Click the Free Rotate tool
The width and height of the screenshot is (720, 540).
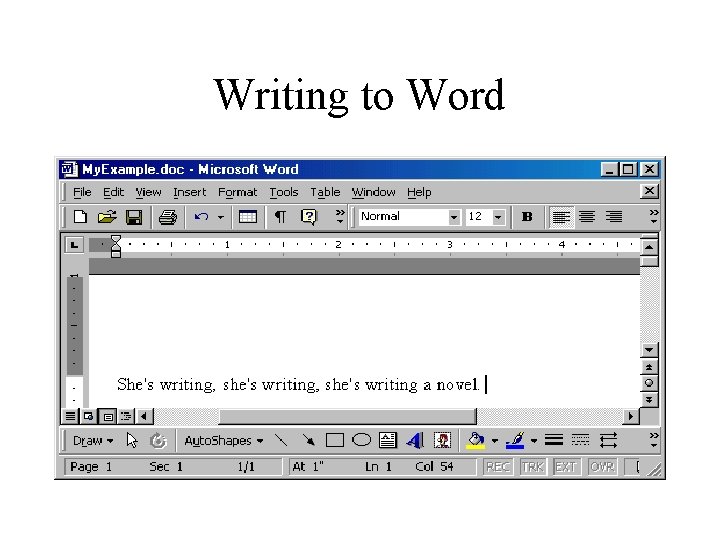(x=158, y=440)
